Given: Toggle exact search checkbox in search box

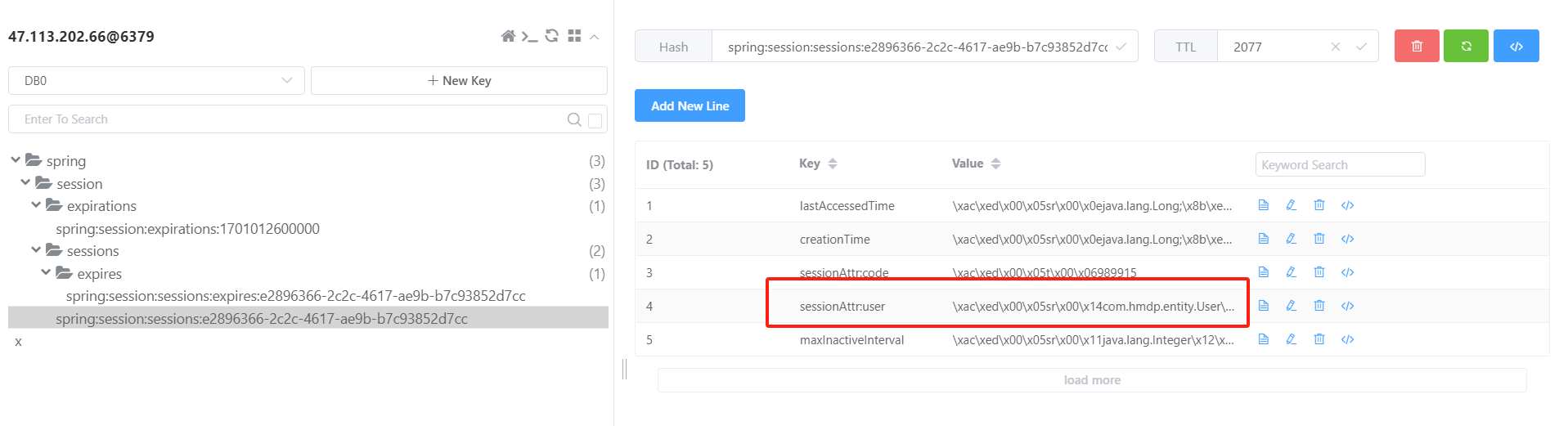Looking at the screenshot, I should pos(595,120).
